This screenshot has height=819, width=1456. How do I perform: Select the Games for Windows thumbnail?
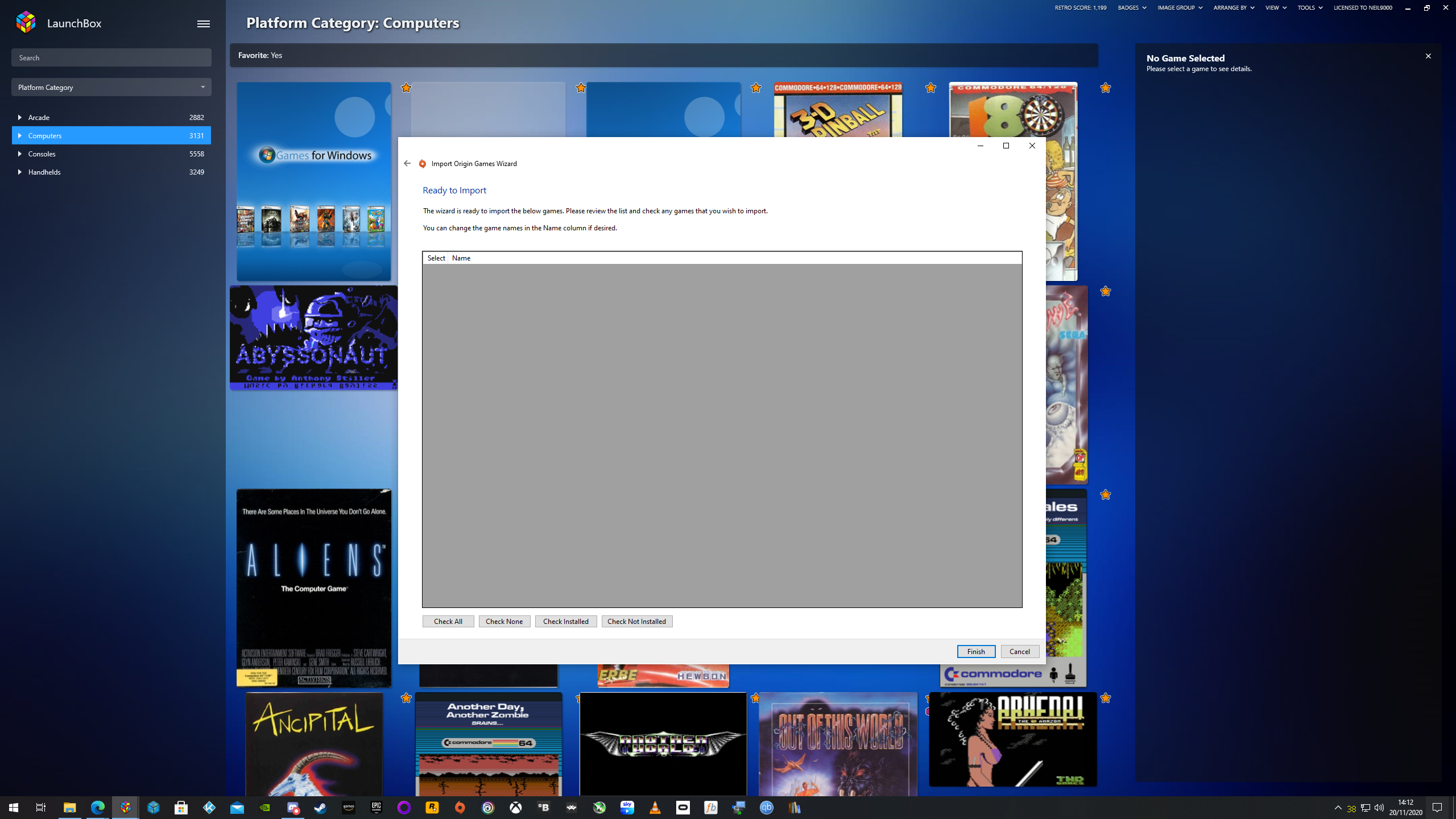click(x=314, y=181)
